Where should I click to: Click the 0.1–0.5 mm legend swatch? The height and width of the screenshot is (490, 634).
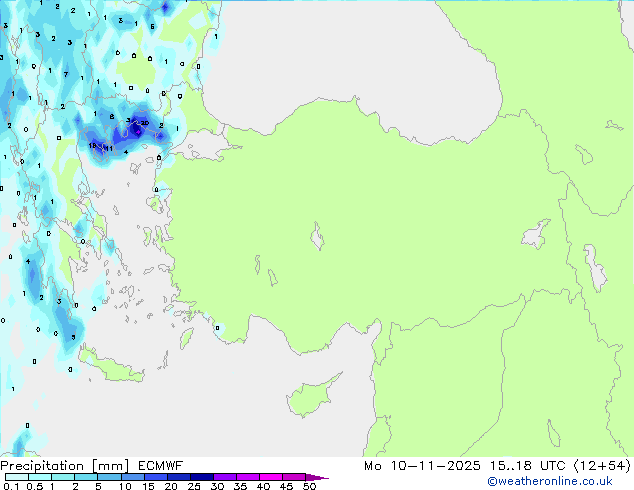(17, 477)
